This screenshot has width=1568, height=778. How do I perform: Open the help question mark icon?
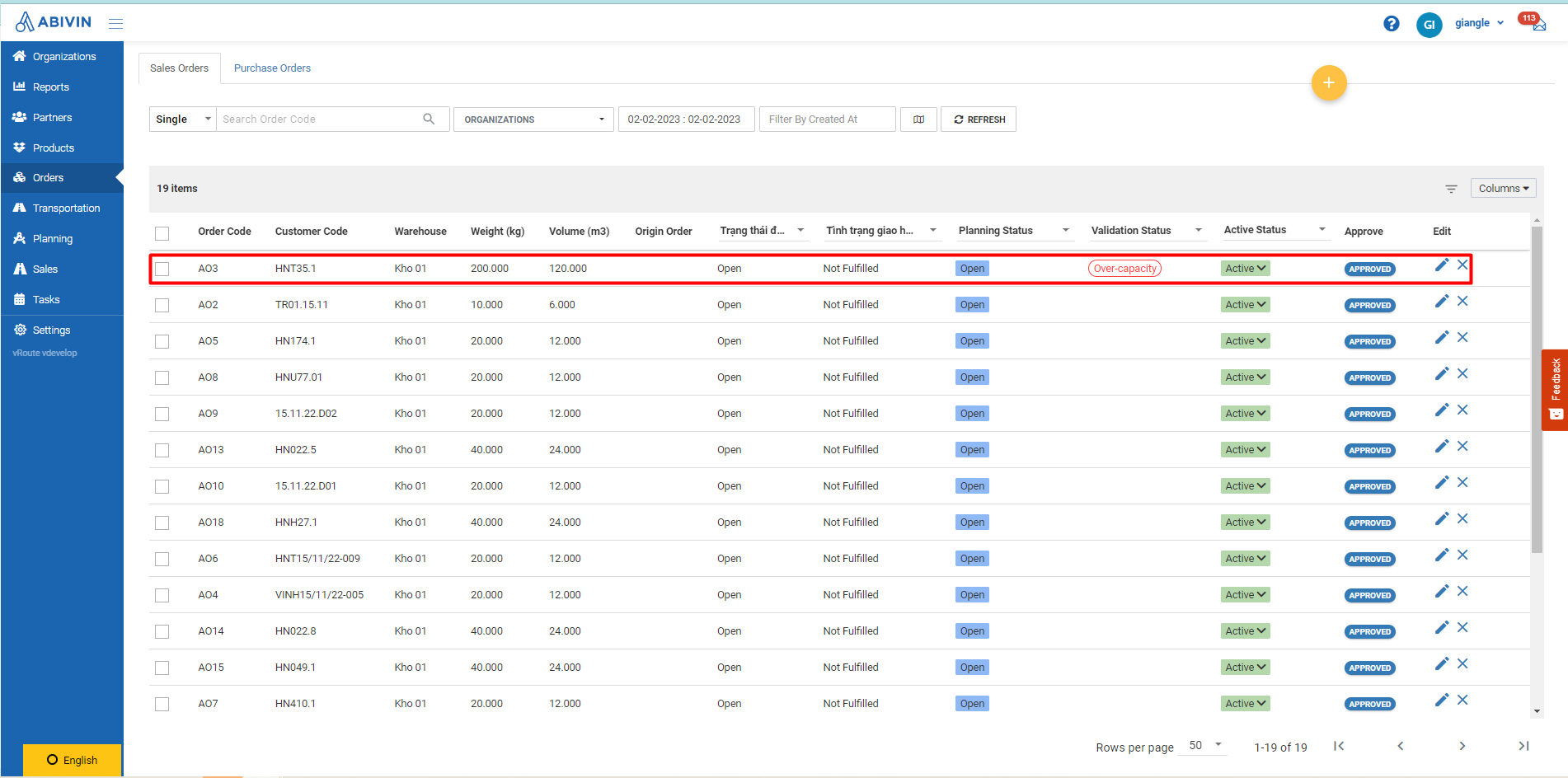[x=1392, y=24]
